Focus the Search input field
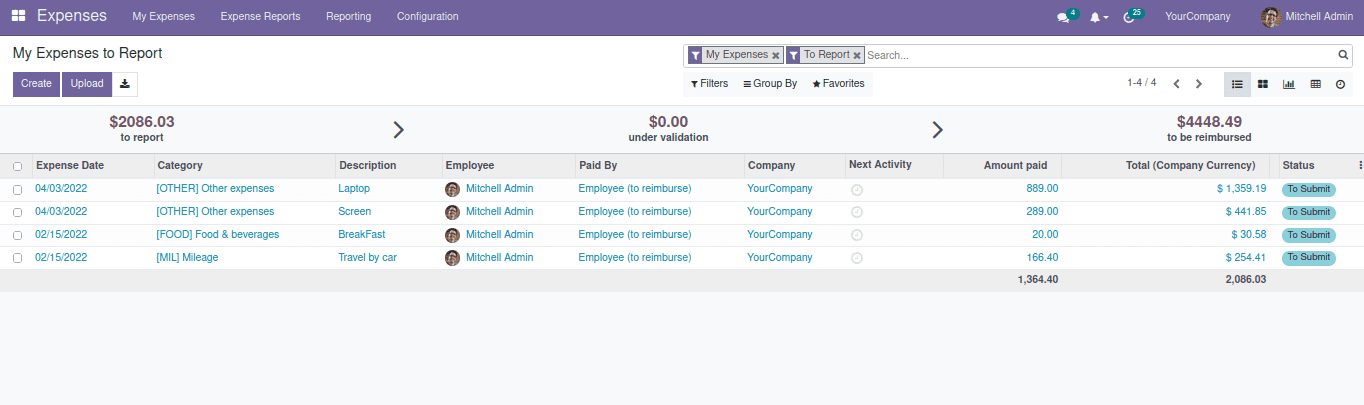This screenshot has width=1364, height=405. point(1098,56)
